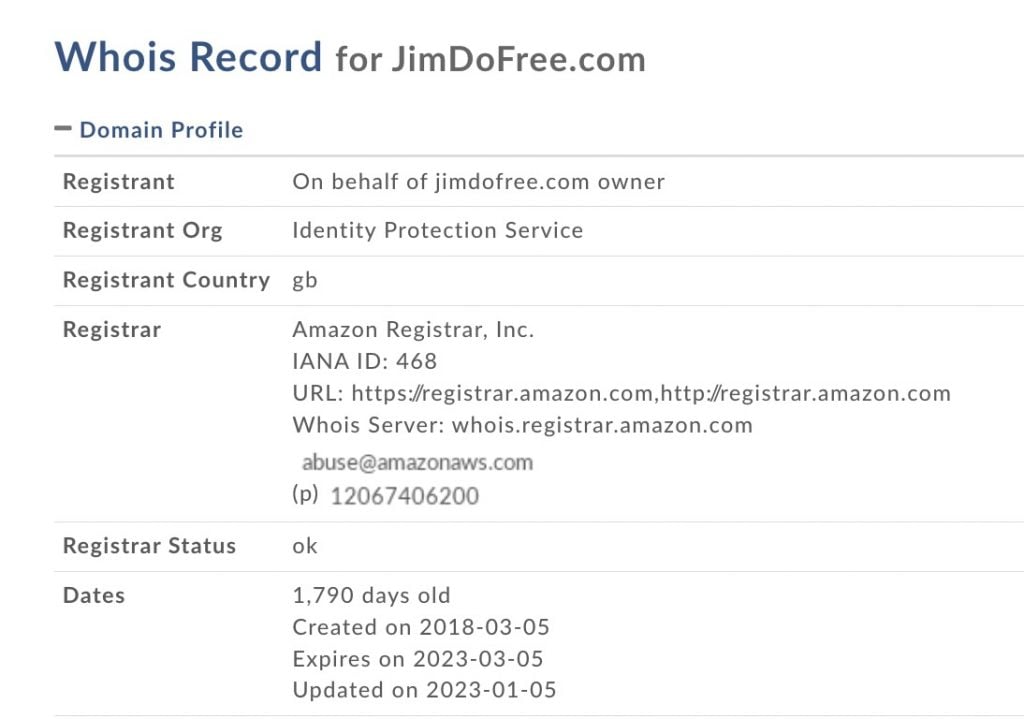The height and width of the screenshot is (719, 1024).
Task: Click the abuse@amazonaws.com email address
Action: (417, 462)
